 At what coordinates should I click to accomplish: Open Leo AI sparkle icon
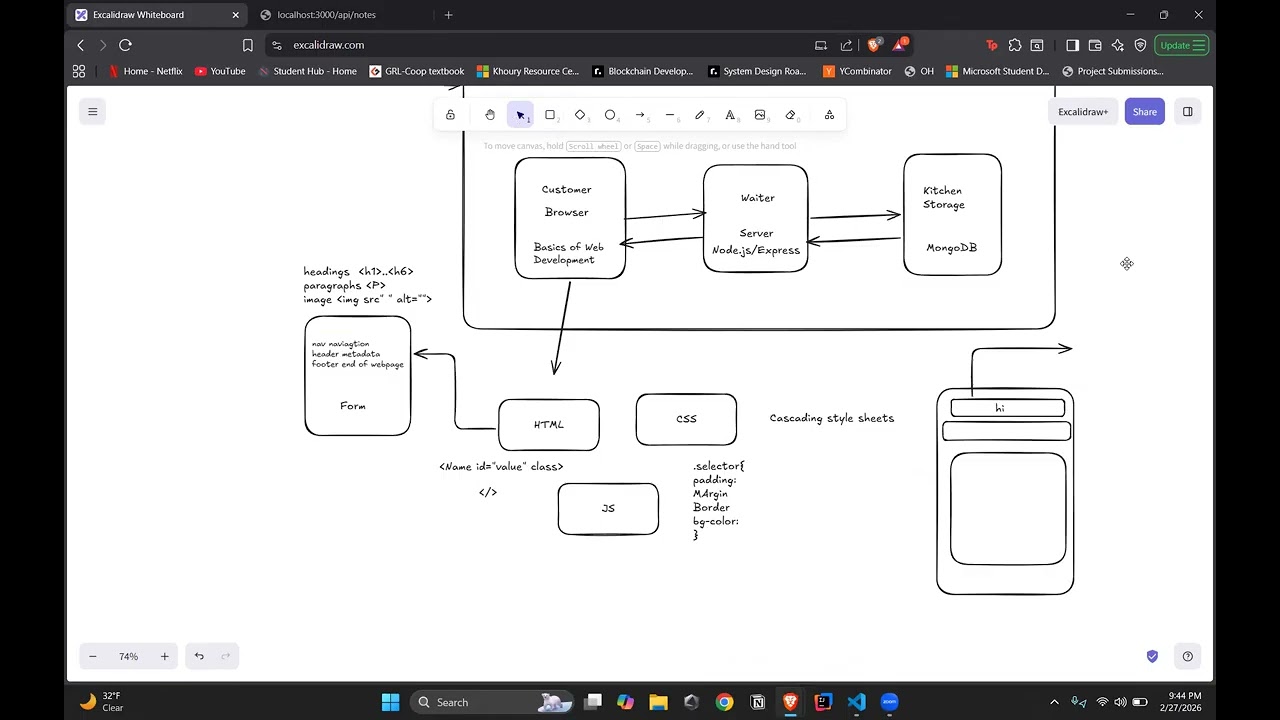click(1117, 45)
